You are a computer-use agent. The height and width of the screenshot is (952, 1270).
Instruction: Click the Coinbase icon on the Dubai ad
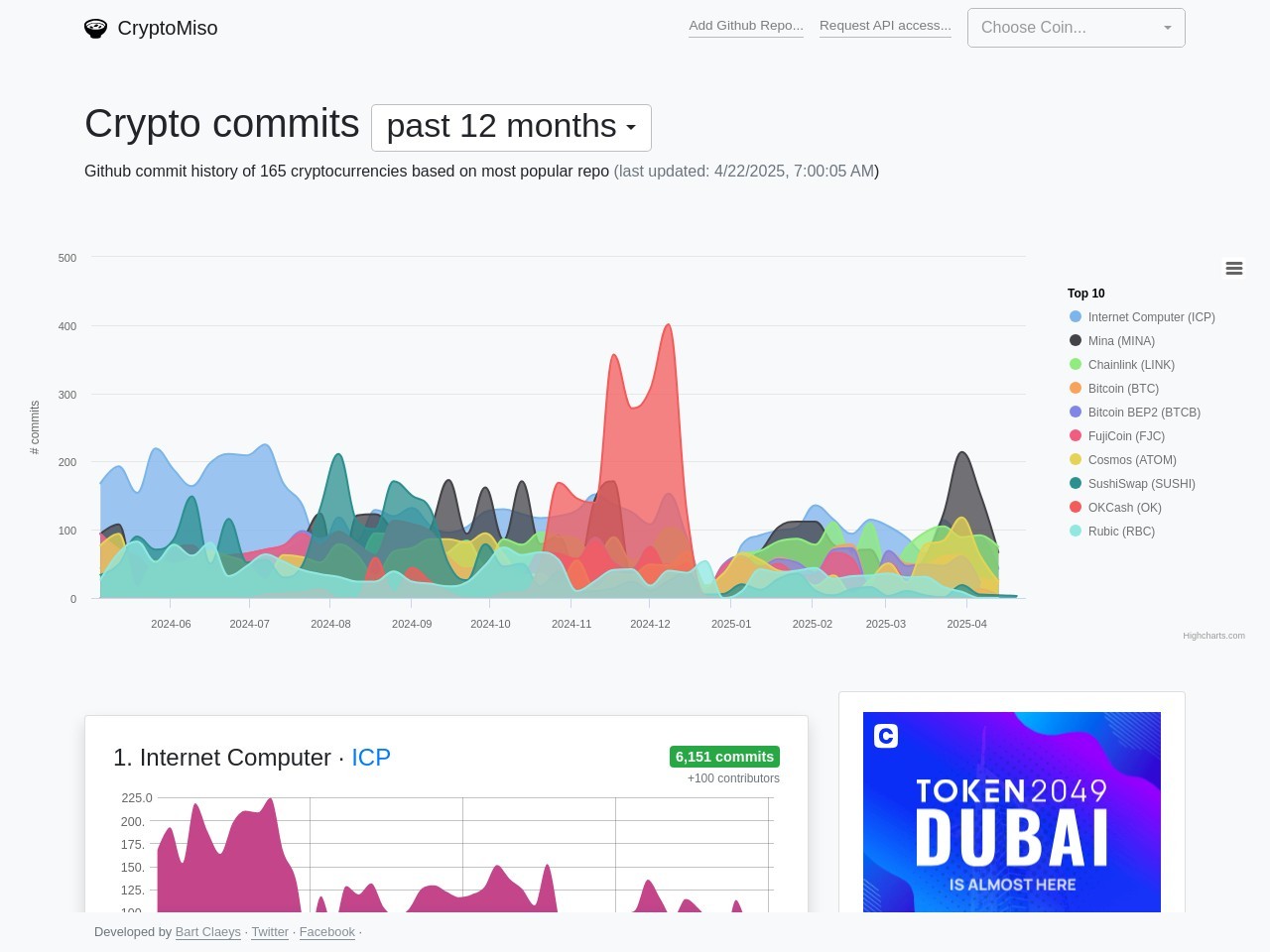(x=884, y=736)
